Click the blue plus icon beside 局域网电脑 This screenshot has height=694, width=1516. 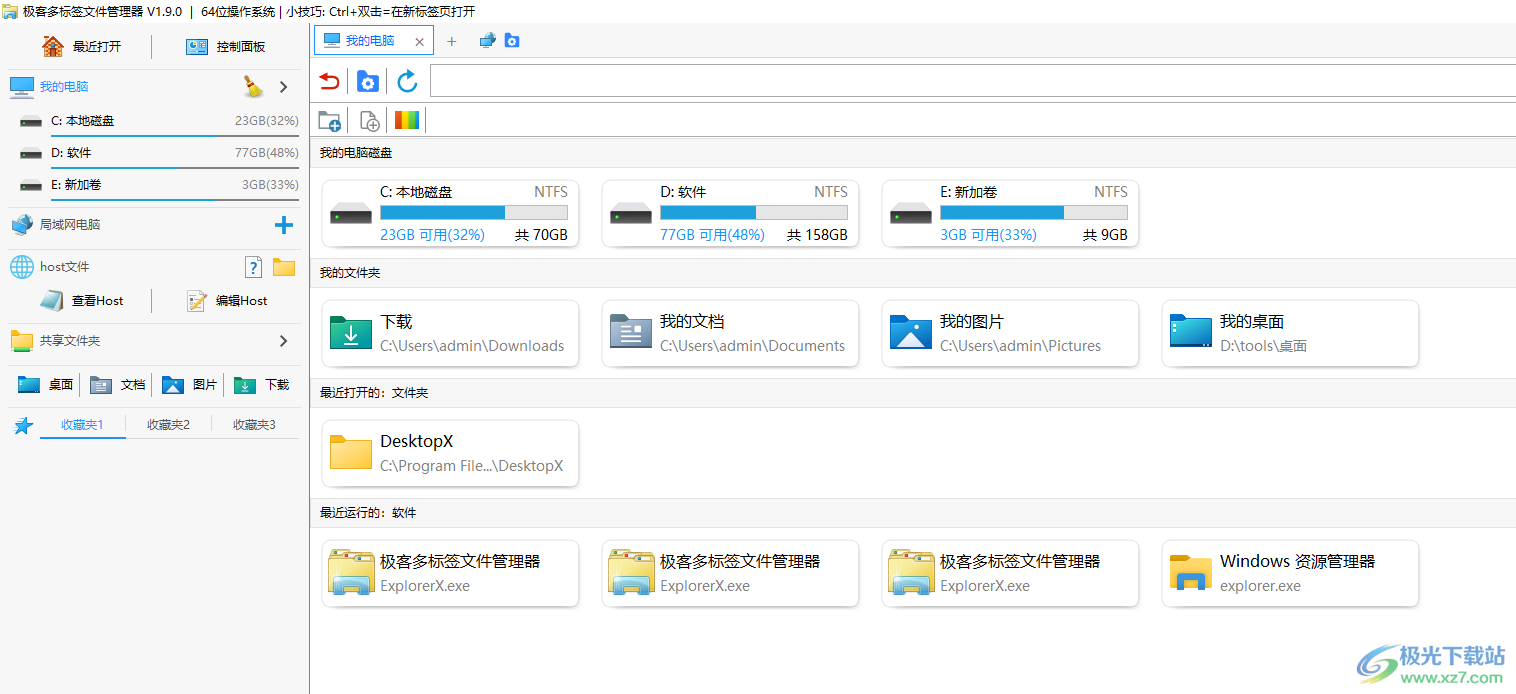[x=284, y=225]
